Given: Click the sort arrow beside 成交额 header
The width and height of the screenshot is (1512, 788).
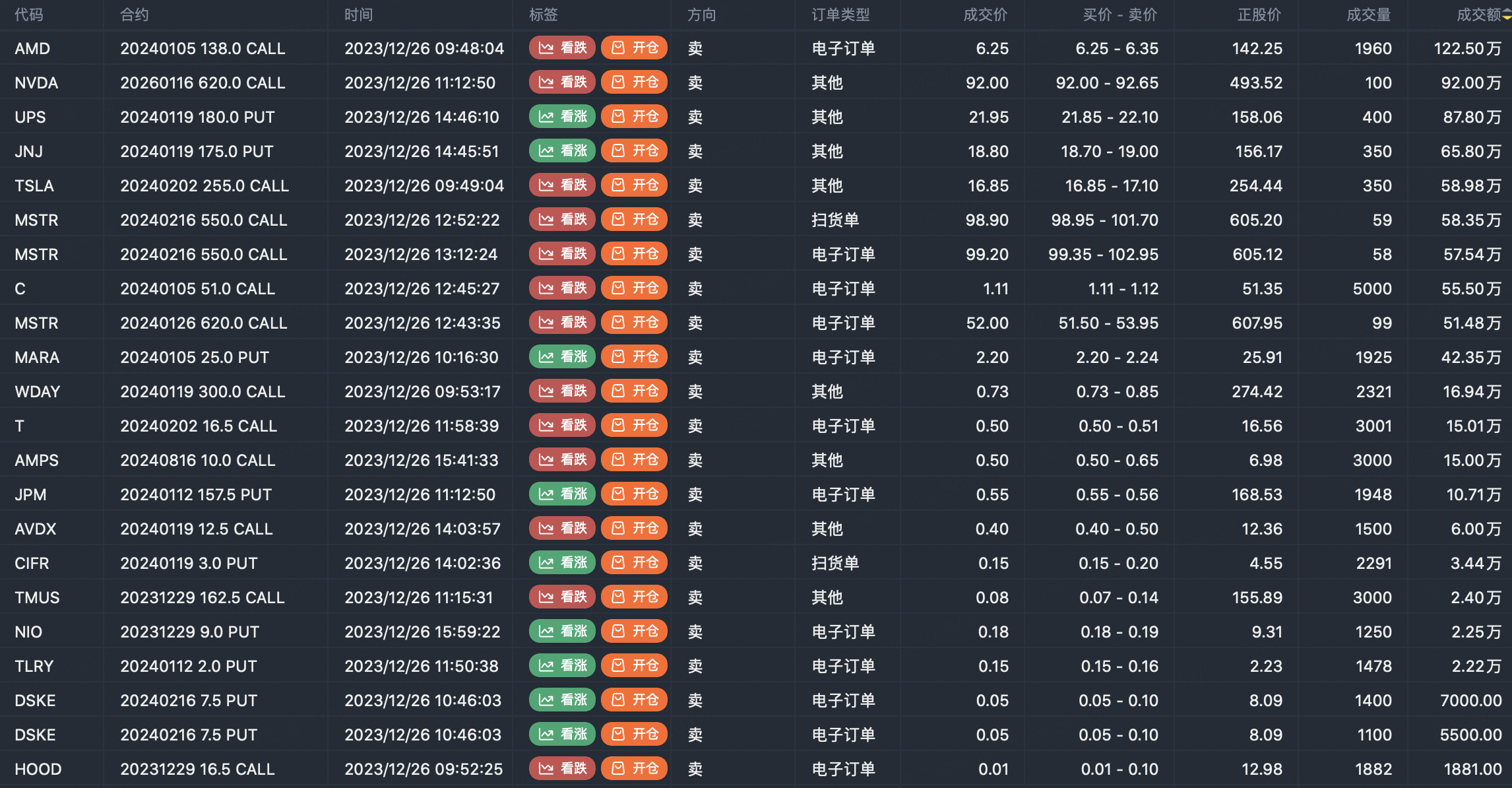Looking at the screenshot, I should click(x=1507, y=15).
